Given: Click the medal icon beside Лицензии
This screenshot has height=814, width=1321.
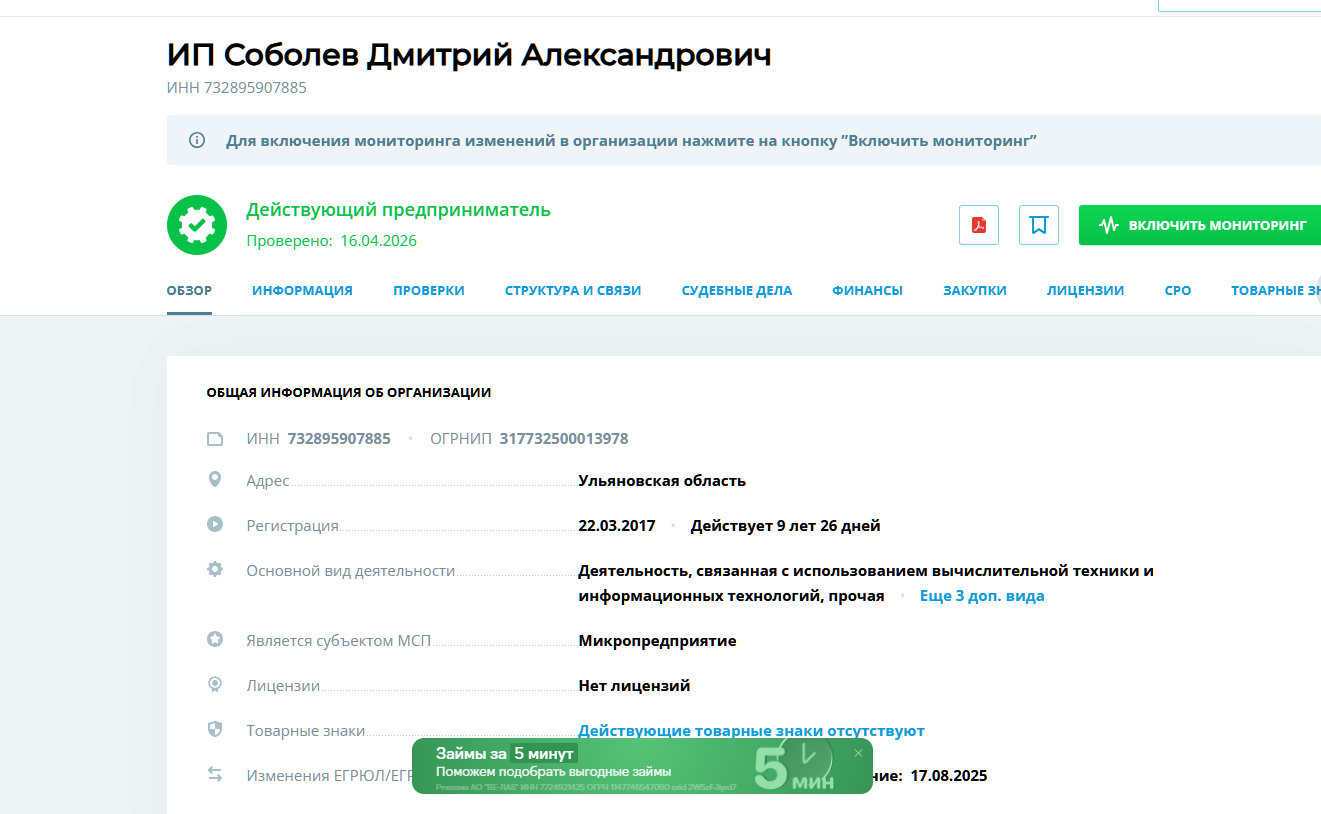Looking at the screenshot, I should (x=214, y=685).
